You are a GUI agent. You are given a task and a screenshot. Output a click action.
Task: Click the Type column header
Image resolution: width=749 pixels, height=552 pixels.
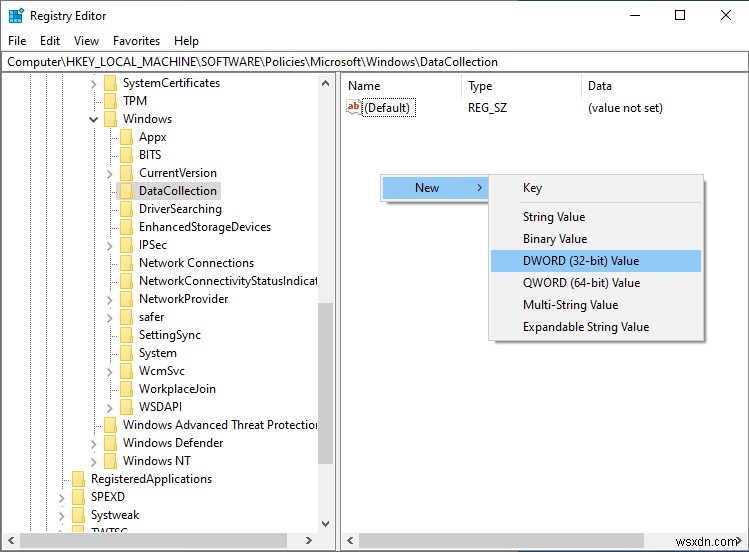click(522, 86)
